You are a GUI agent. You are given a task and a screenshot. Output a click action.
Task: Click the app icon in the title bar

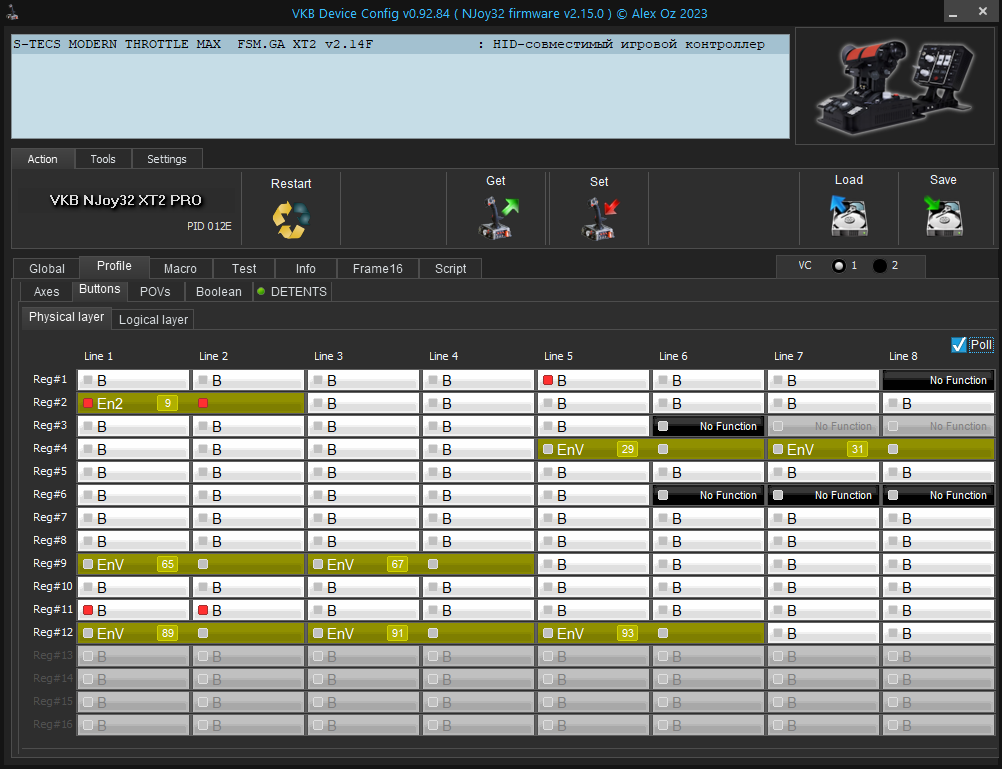tap(12, 13)
